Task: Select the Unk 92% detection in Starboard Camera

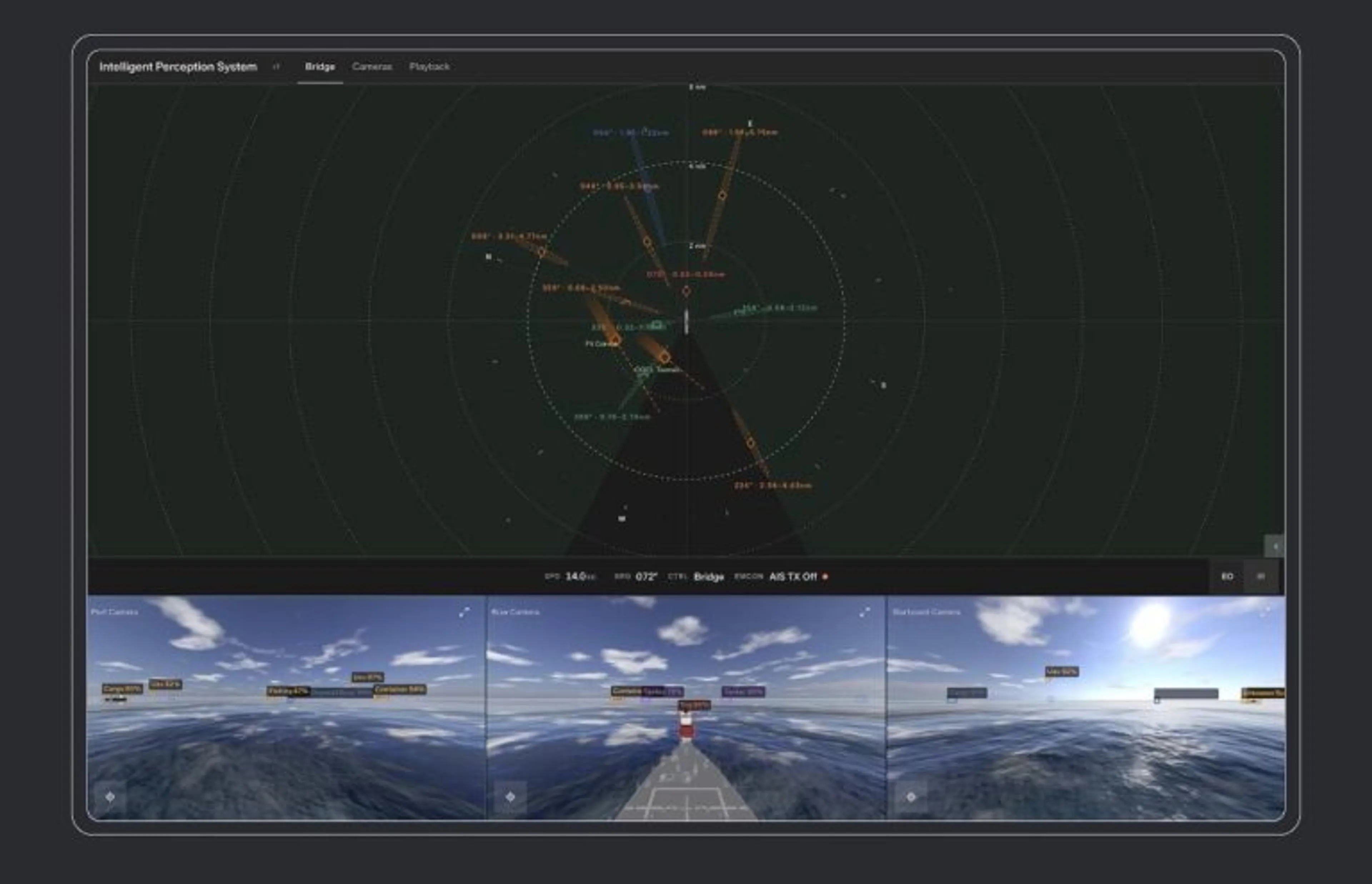Action: [x=1062, y=671]
